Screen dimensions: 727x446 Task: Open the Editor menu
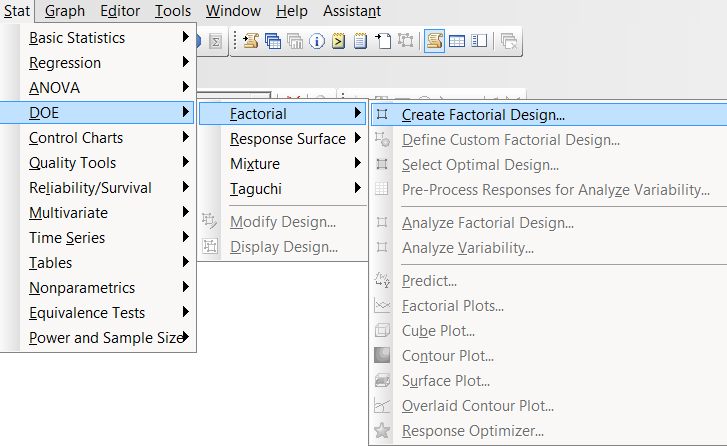120,11
